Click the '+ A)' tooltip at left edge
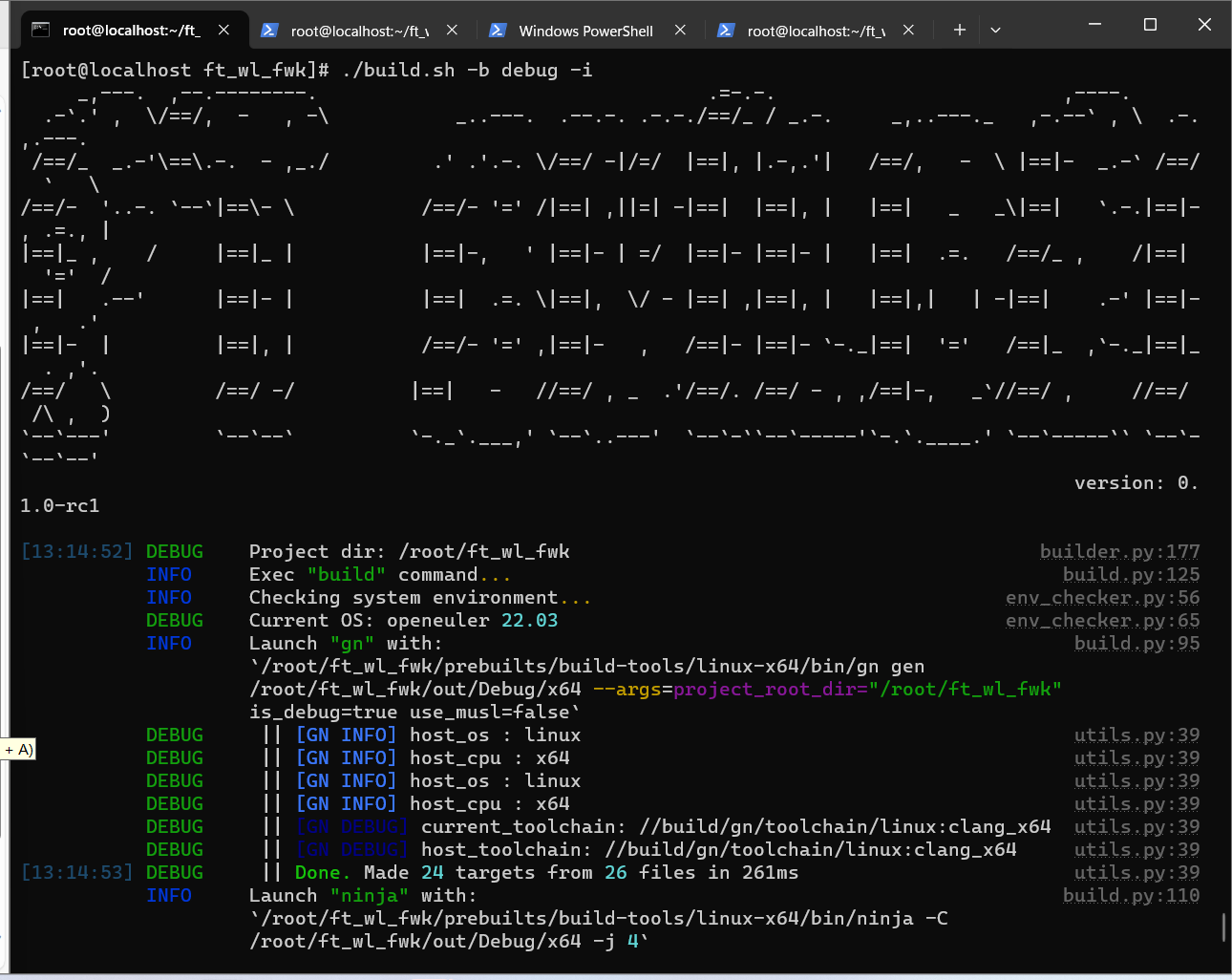The height and width of the screenshot is (980, 1232). [x=18, y=750]
